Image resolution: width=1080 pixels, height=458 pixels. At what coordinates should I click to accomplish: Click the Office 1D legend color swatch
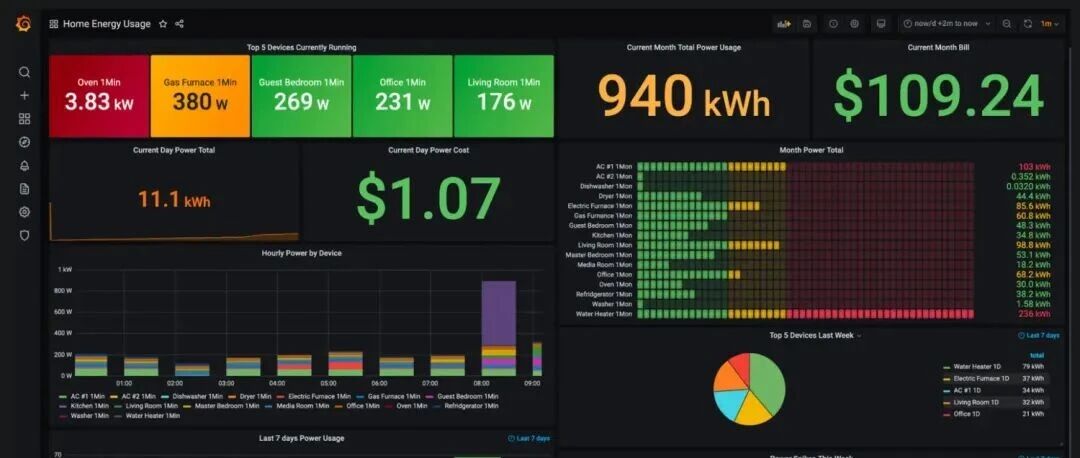coord(947,415)
